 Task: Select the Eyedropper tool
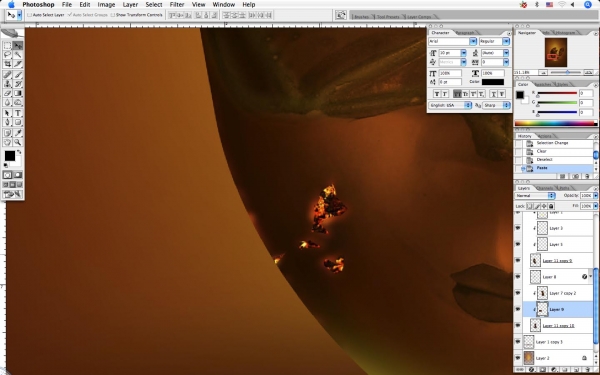tap(18, 133)
